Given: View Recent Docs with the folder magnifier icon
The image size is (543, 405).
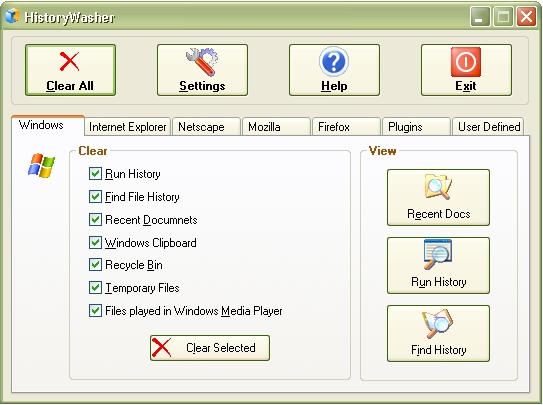Looking at the screenshot, I should click(438, 187).
